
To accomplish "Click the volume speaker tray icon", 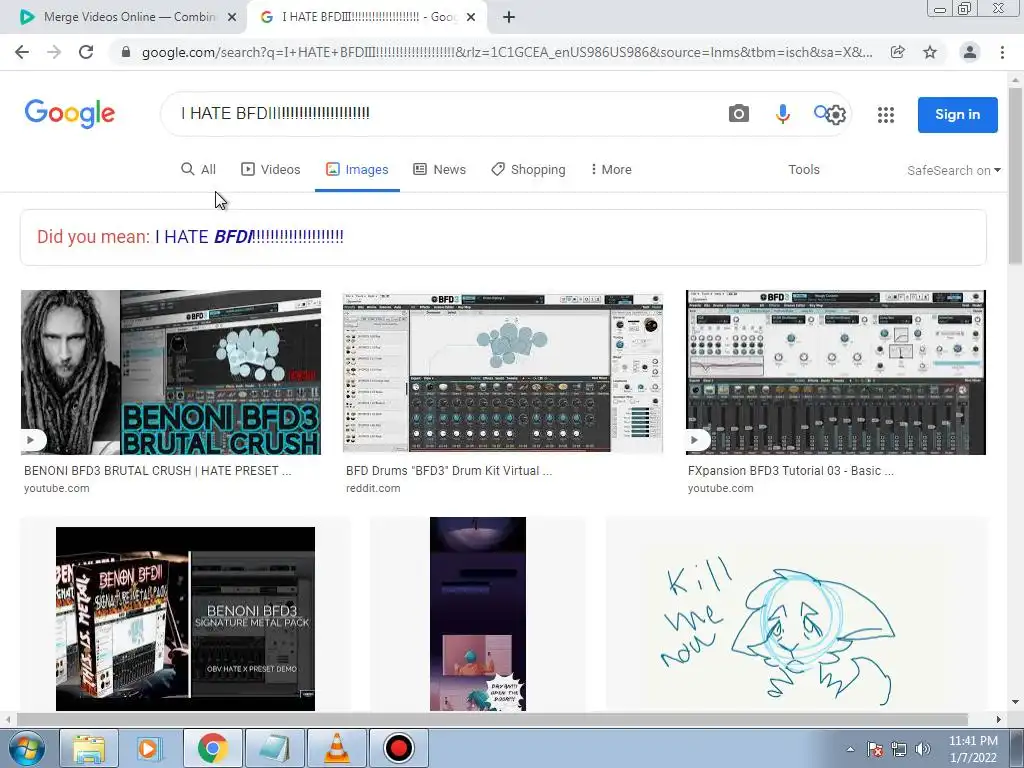I will point(923,749).
